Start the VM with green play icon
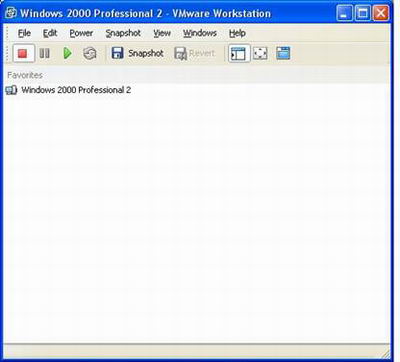 tap(68, 53)
